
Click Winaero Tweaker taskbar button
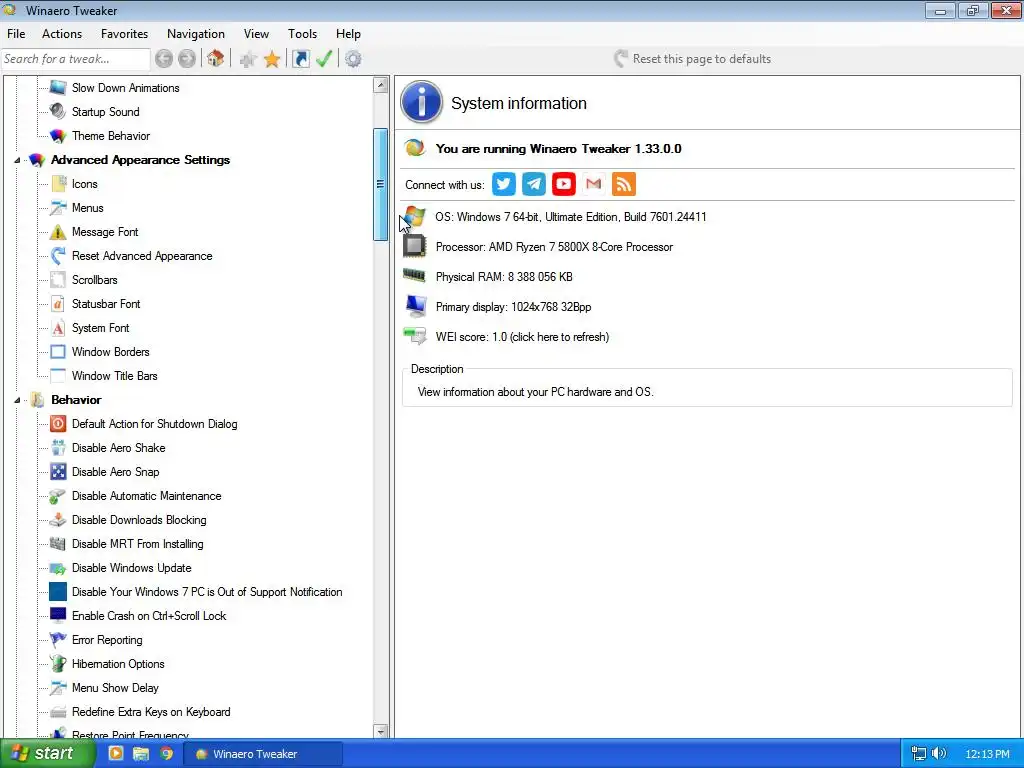coord(263,754)
